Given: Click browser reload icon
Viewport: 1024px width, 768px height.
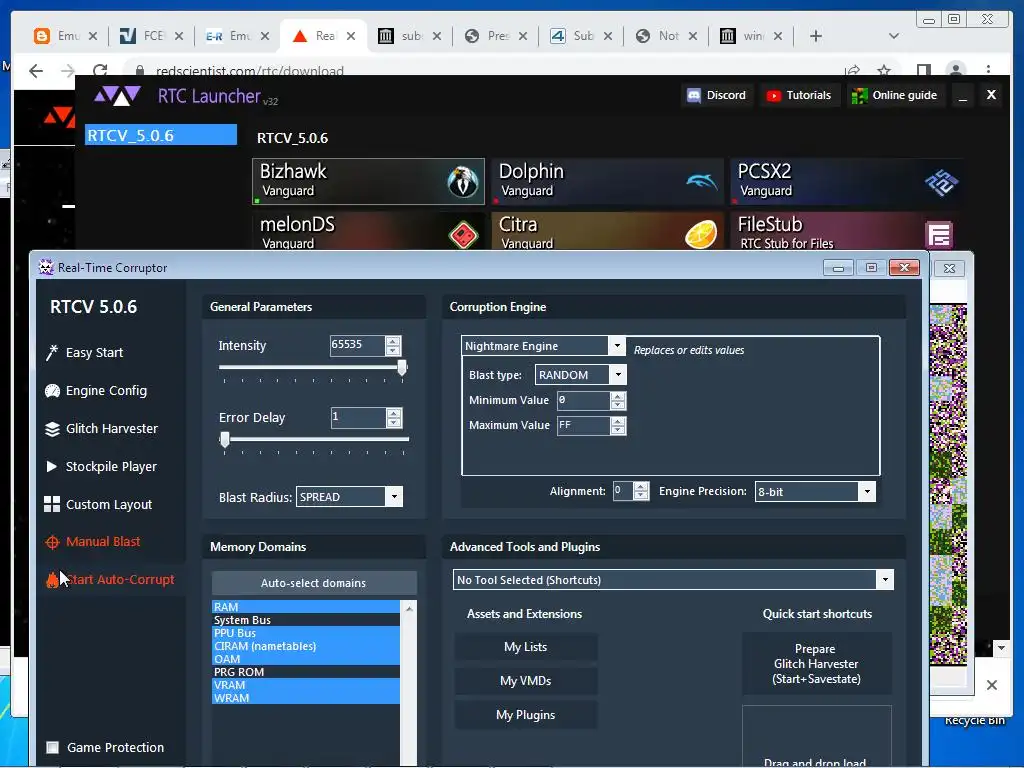Looking at the screenshot, I should 100,71.
